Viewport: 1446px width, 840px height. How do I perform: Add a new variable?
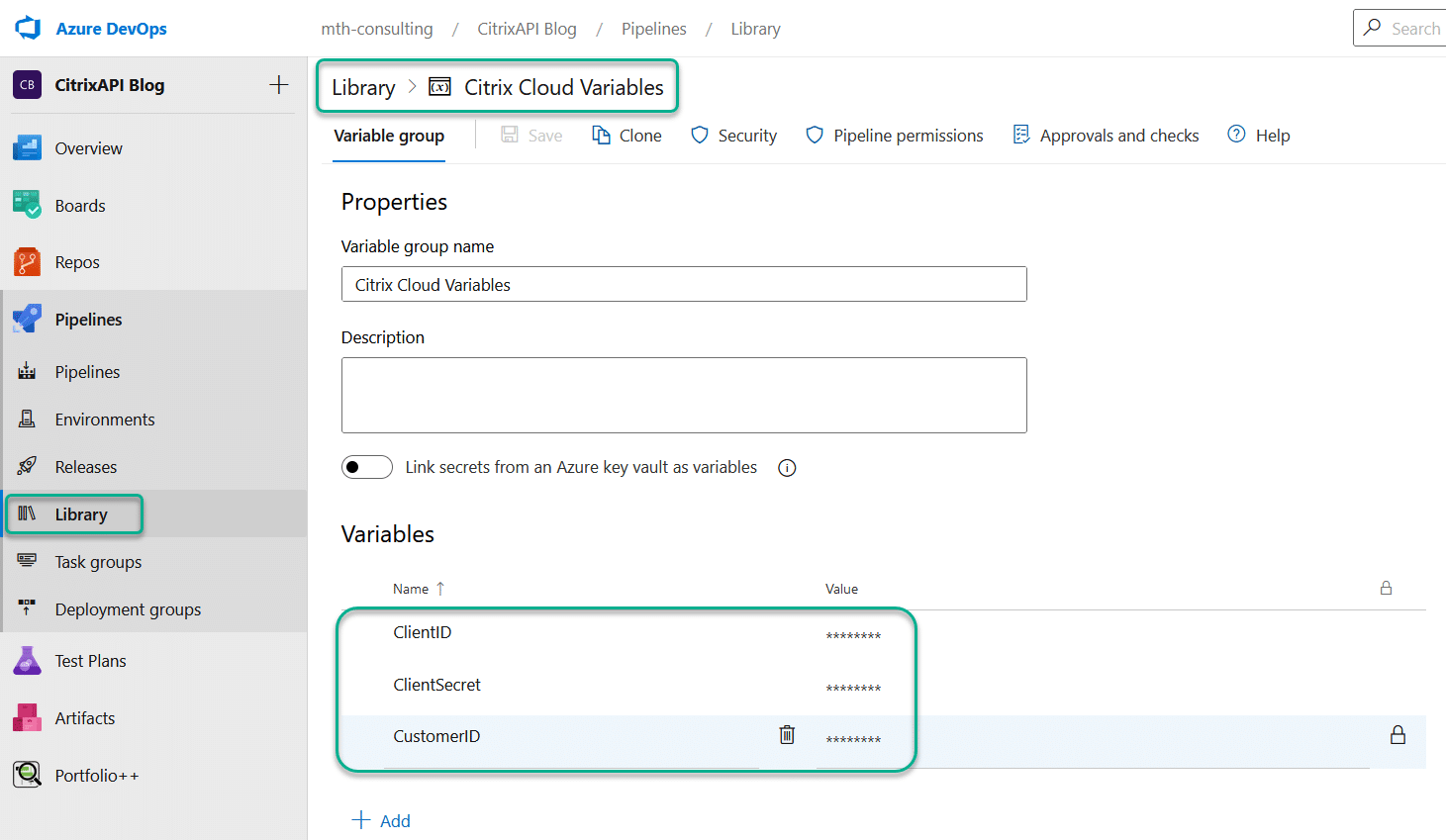[x=382, y=820]
